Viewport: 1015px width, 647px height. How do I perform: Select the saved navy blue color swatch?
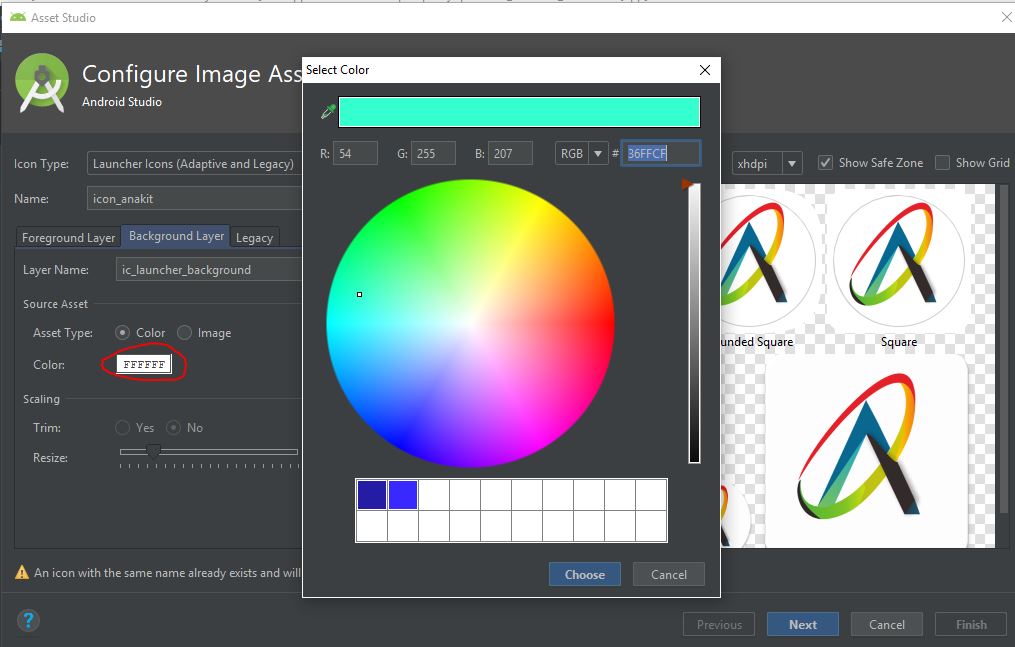[x=370, y=494]
